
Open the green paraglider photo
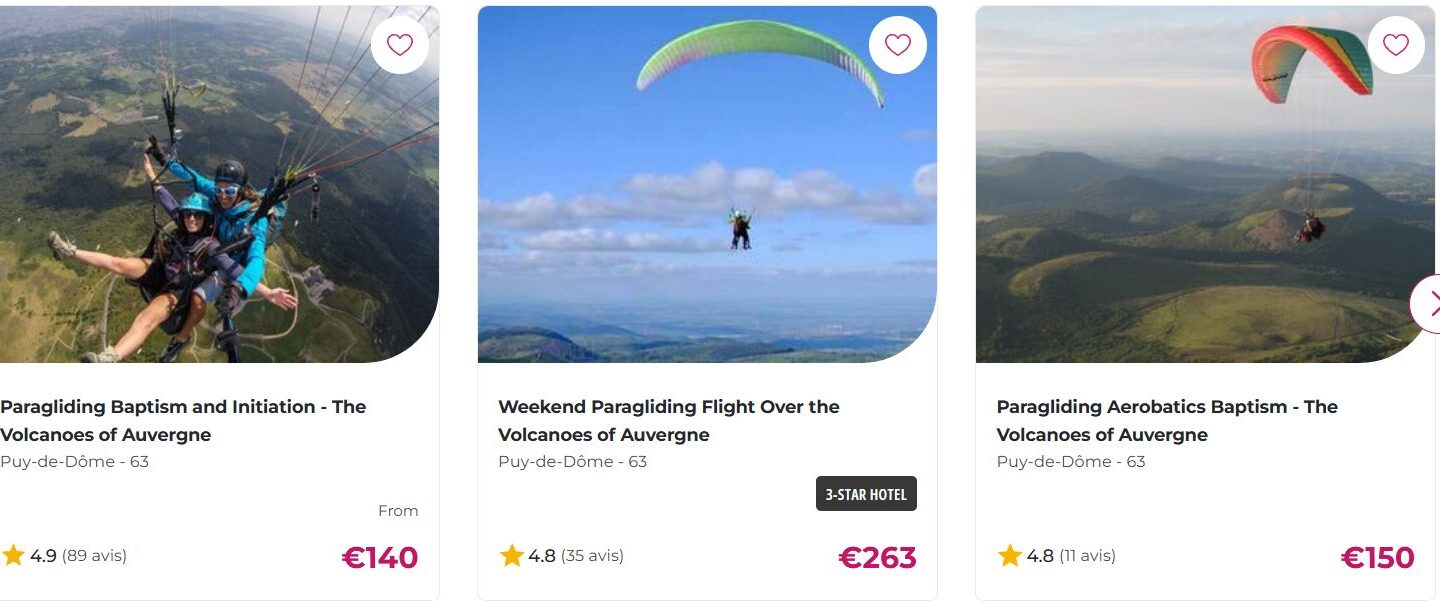[707, 200]
